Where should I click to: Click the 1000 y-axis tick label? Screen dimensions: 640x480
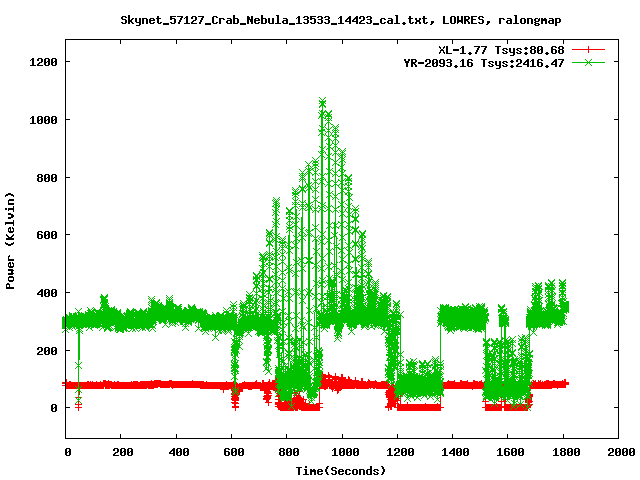pos(43,120)
